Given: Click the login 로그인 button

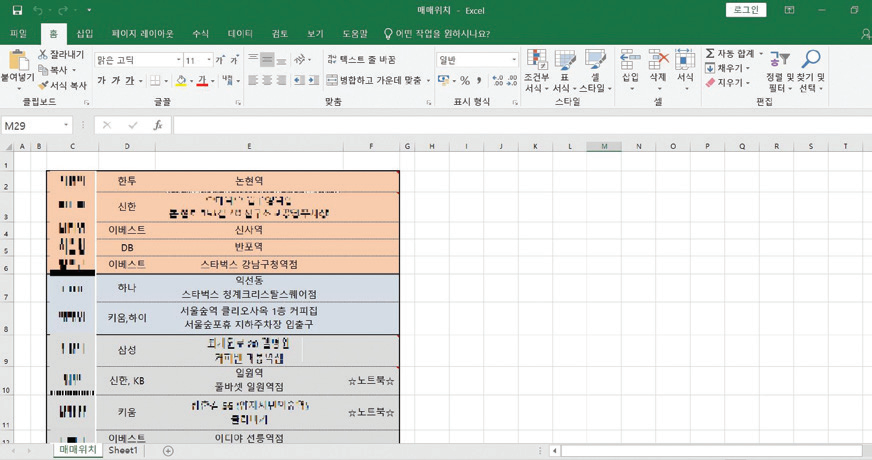Looking at the screenshot, I should click(x=746, y=10).
